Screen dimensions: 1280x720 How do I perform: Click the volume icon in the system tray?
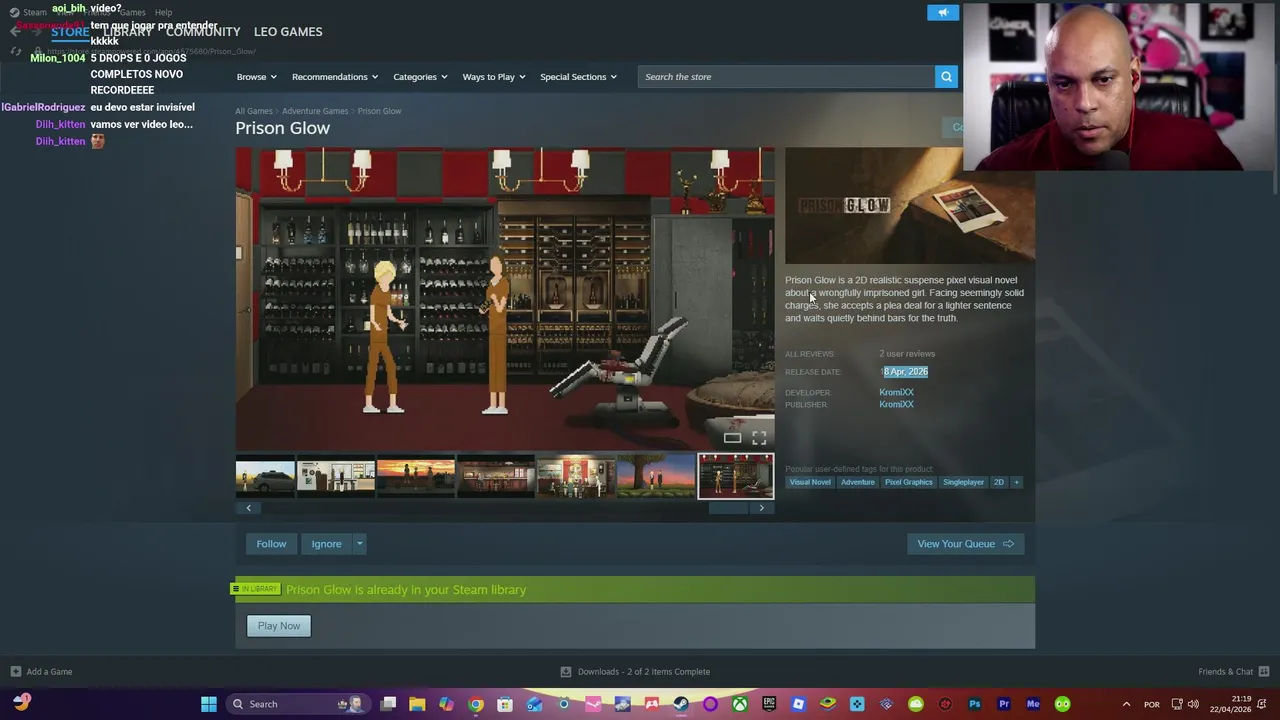pyautogui.click(x=1193, y=704)
